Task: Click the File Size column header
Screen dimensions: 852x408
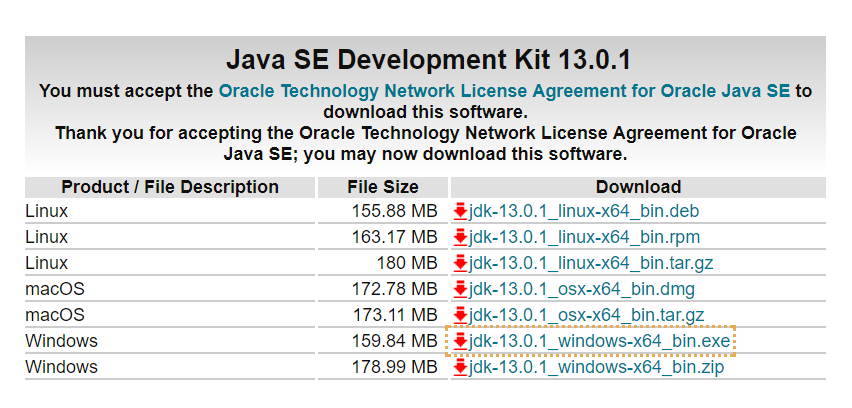Action: (383, 187)
